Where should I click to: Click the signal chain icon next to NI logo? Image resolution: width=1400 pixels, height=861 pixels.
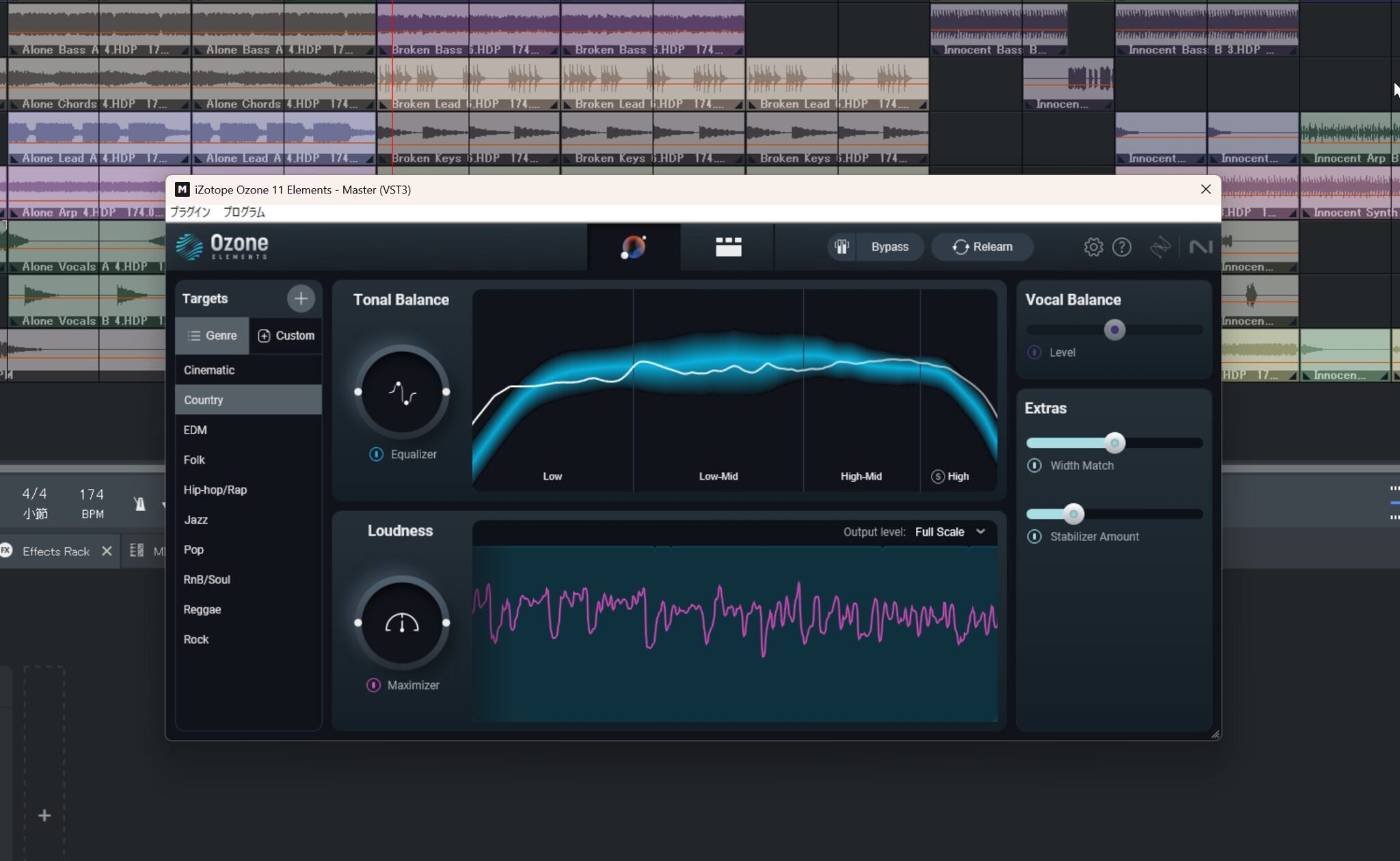(1162, 247)
